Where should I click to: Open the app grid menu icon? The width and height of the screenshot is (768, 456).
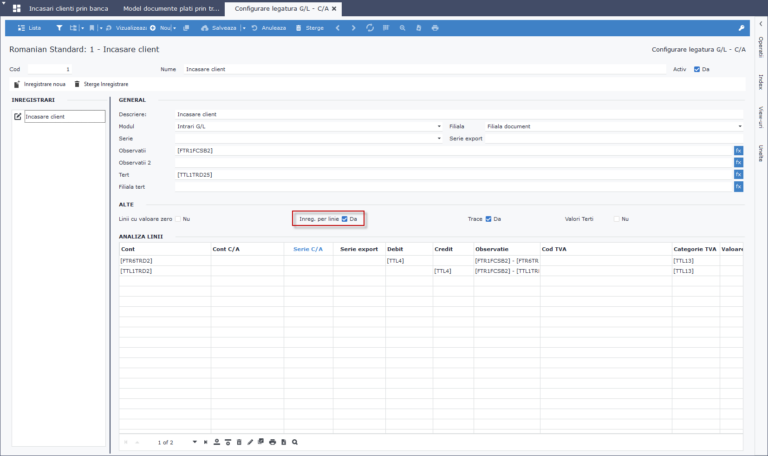(17, 8)
